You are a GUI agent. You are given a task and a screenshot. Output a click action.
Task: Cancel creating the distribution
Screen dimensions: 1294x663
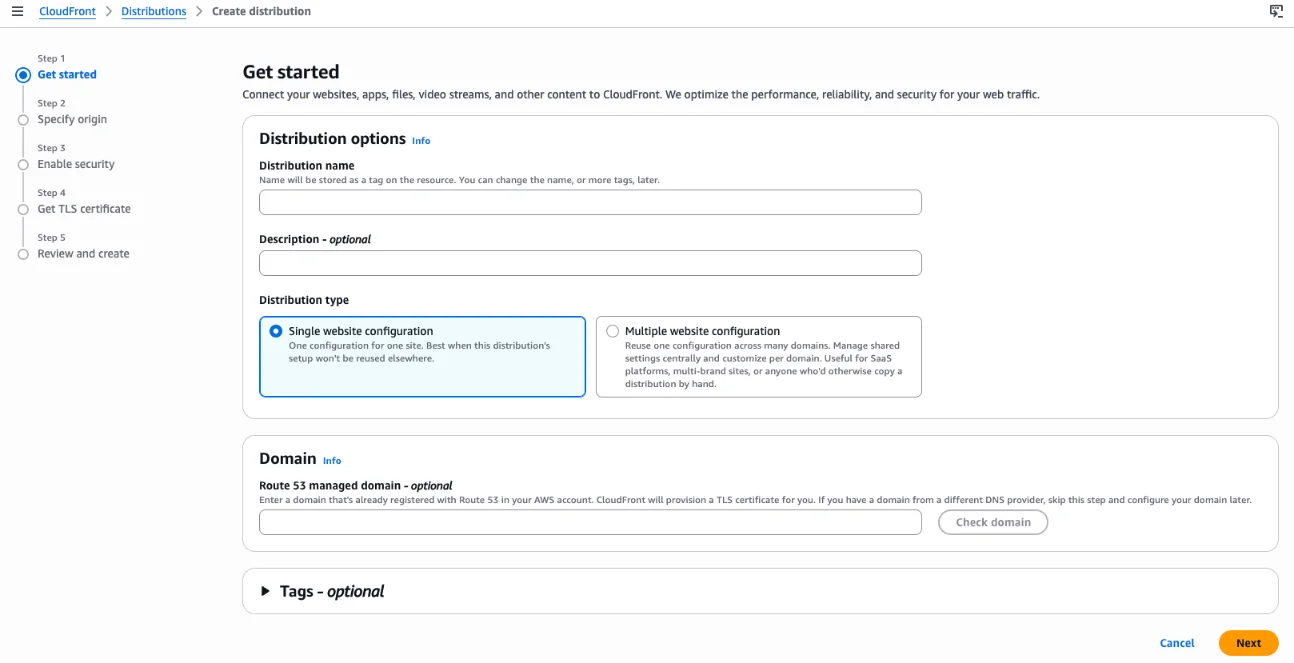[x=1177, y=643]
